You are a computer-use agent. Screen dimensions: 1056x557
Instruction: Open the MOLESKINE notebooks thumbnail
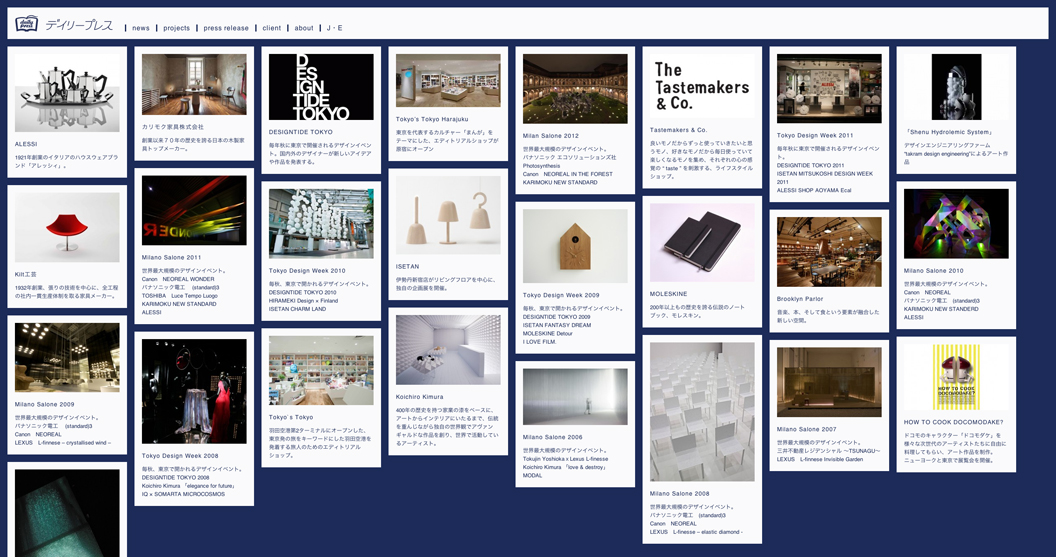[702, 241]
